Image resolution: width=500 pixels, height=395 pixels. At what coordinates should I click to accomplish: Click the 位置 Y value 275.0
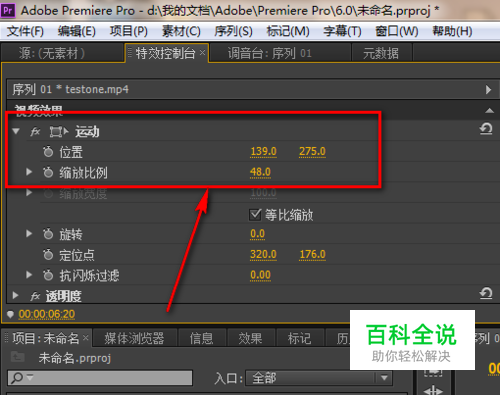pyautogui.click(x=312, y=151)
